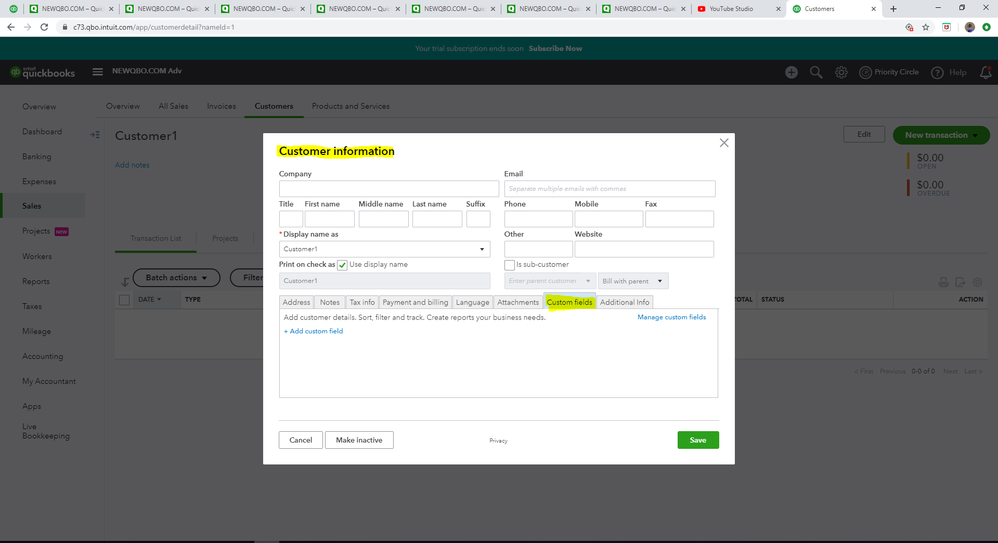Open Reports in sidebar
This screenshot has width=998, height=543.
coord(36,281)
